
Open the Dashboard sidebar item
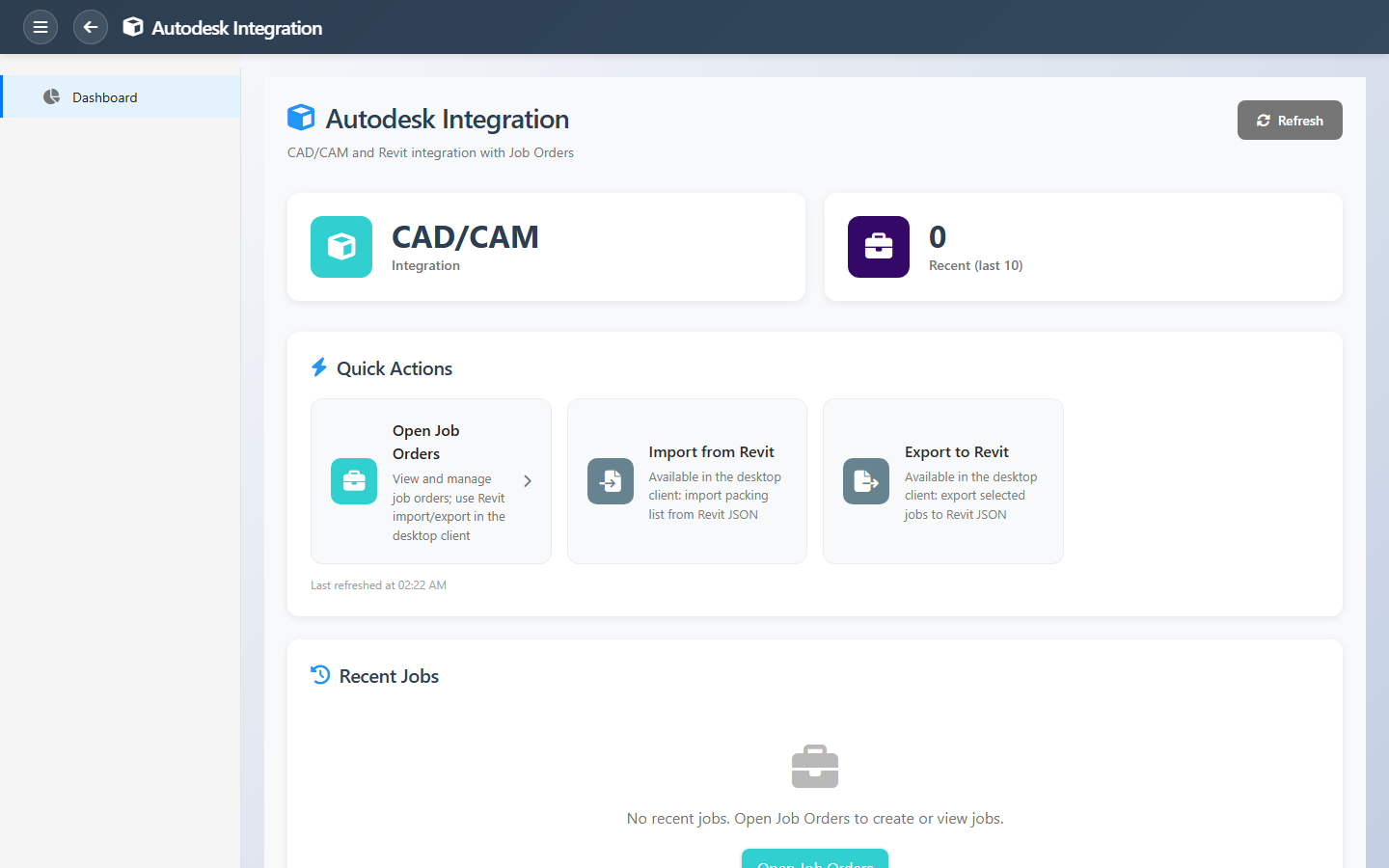[x=105, y=97]
